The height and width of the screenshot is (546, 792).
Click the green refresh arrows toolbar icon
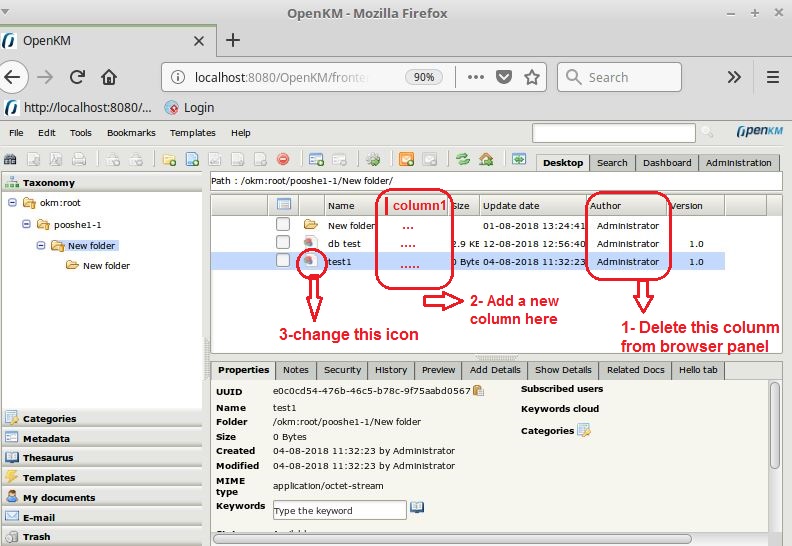click(463, 159)
